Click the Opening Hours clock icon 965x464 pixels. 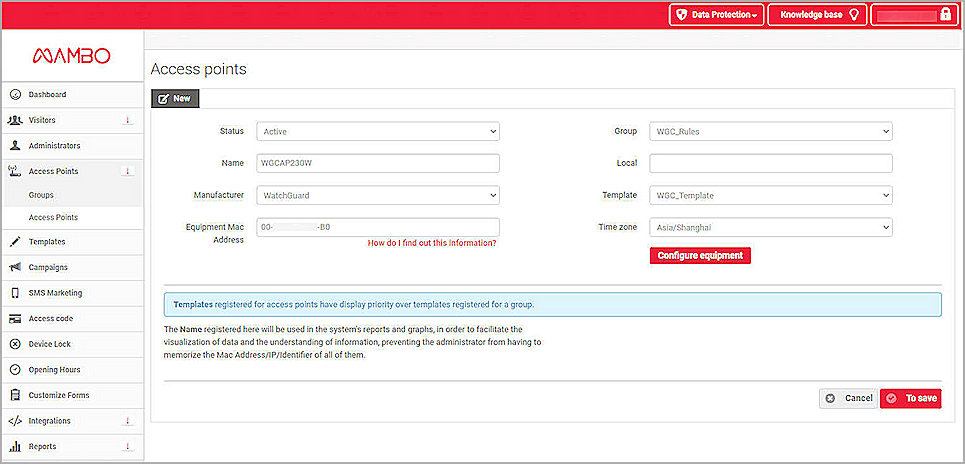[x=15, y=370]
